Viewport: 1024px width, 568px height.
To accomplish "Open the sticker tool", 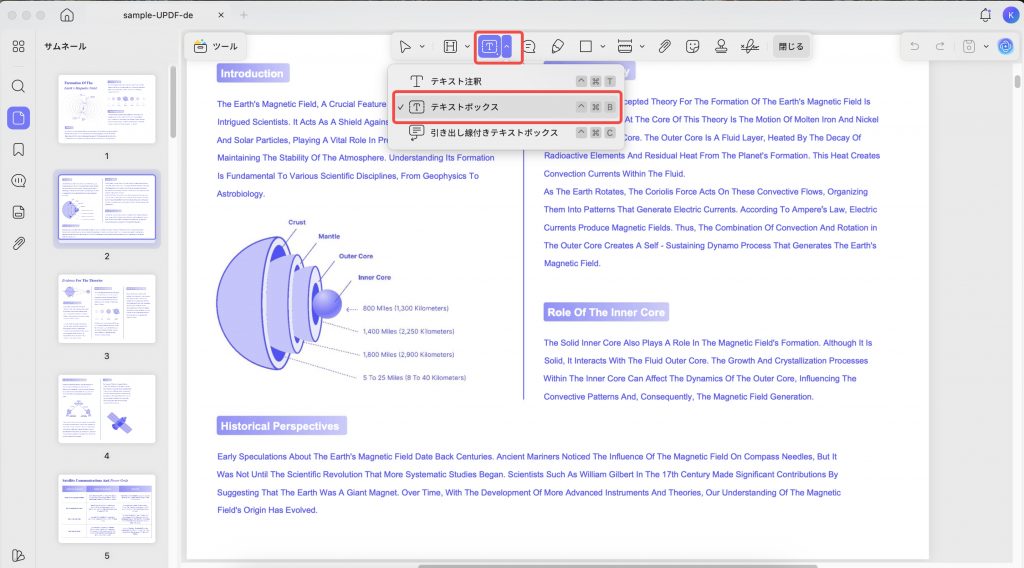I will point(692,46).
